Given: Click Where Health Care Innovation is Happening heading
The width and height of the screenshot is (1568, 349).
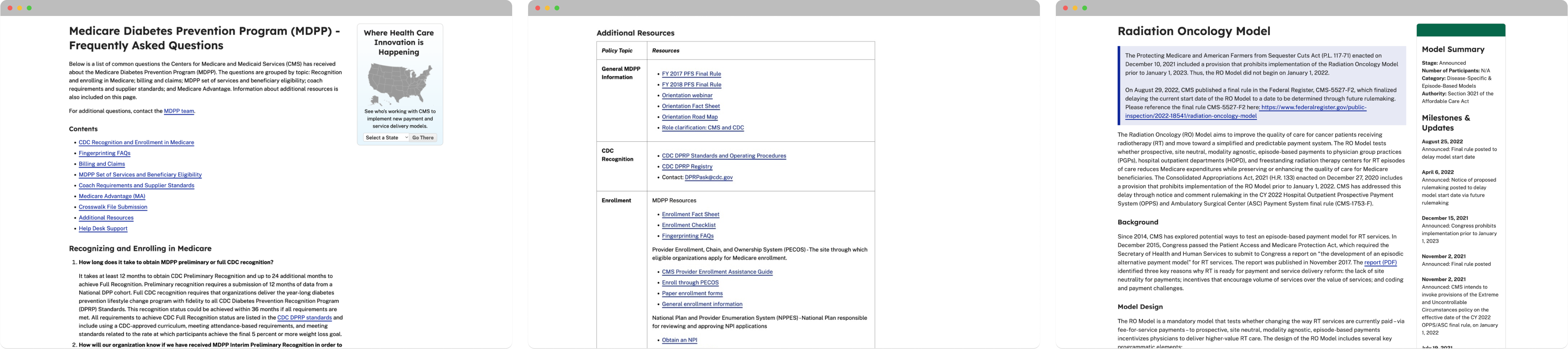Looking at the screenshot, I should click(x=399, y=43).
